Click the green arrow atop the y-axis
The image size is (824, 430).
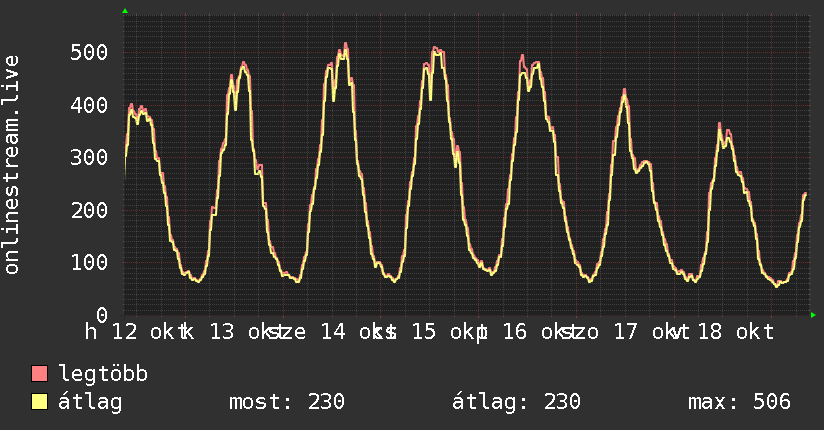[125, 11]
